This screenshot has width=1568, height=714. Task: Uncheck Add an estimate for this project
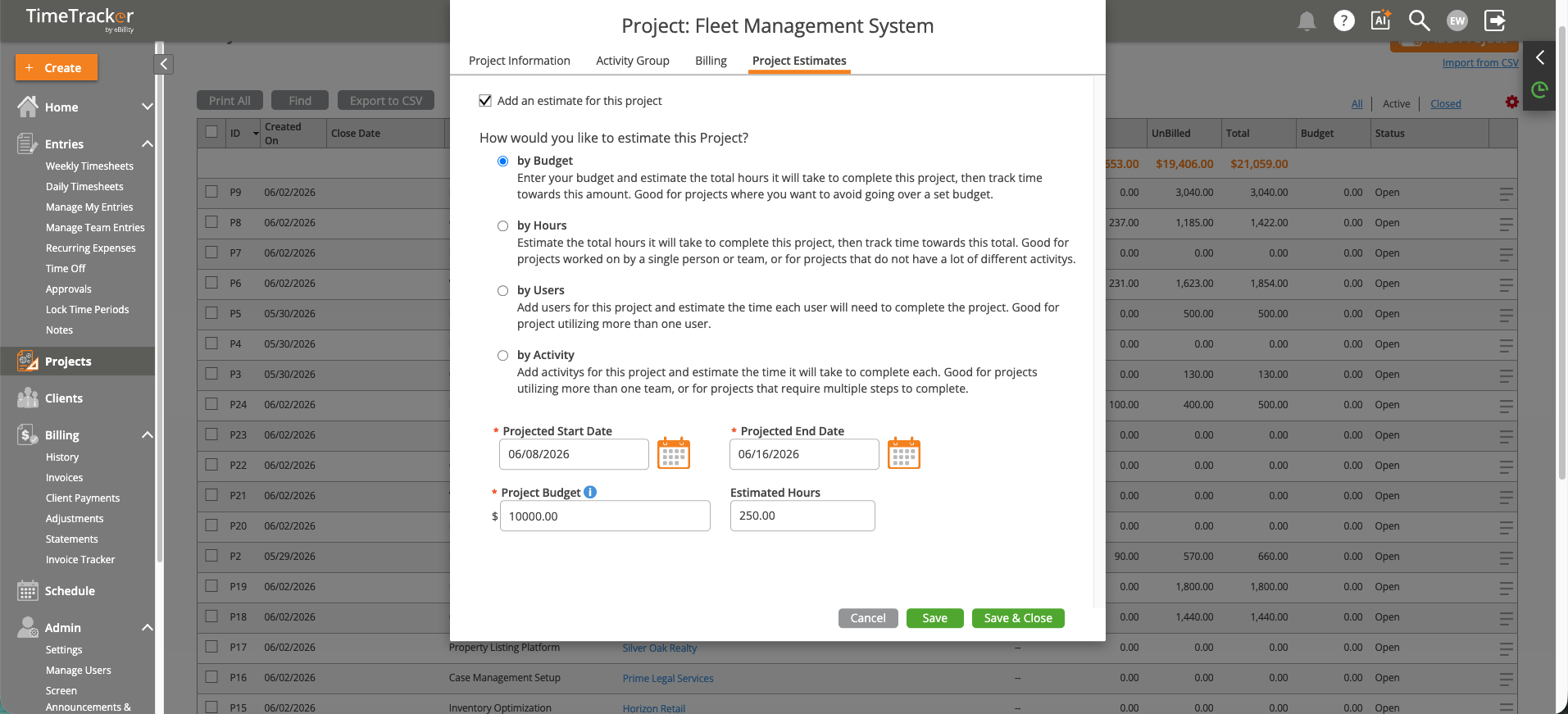(485, 101)
